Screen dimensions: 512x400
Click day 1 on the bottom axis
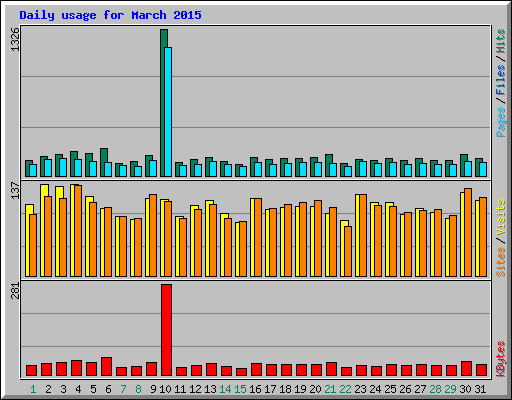[33, 389]
